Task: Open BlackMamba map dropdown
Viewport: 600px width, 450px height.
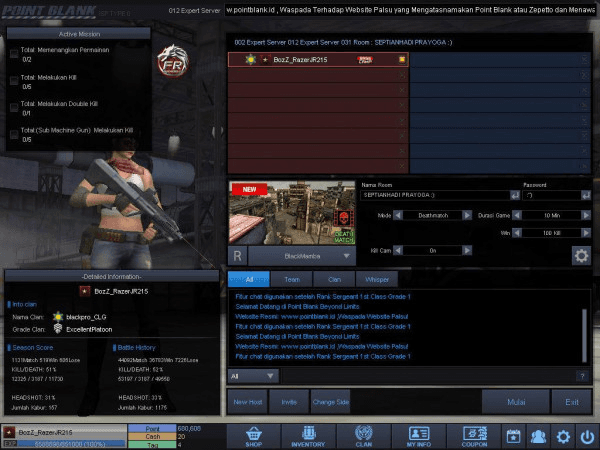Action: pos(302,256)
